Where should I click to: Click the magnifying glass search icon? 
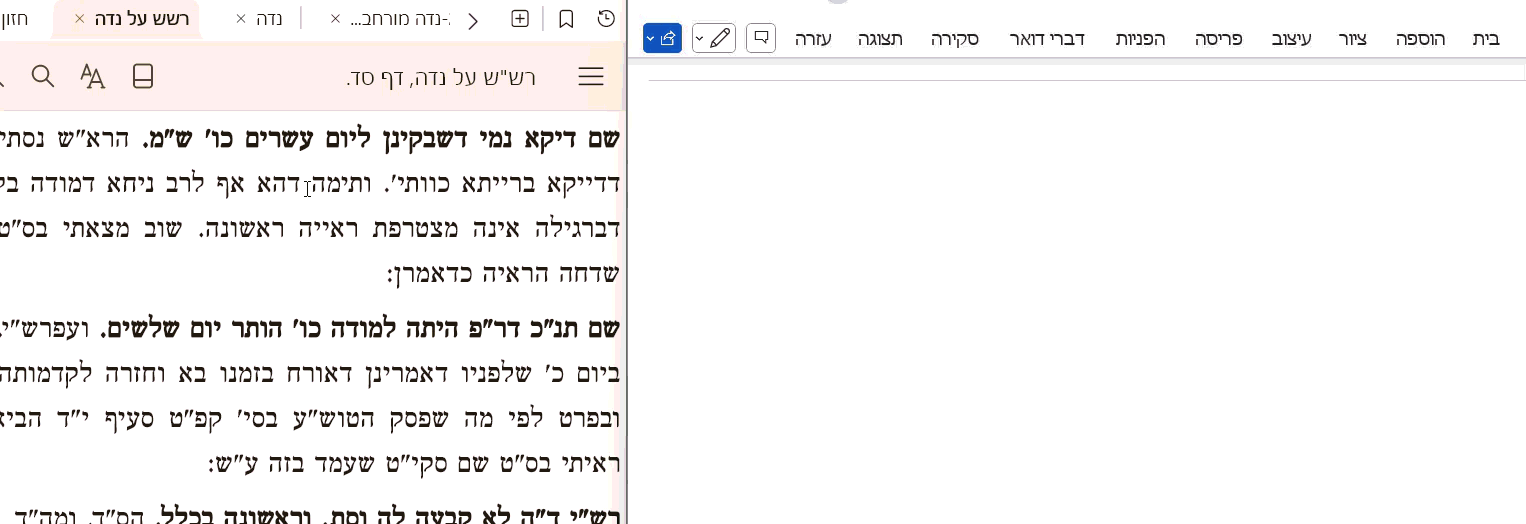click(x=43, y=77)
